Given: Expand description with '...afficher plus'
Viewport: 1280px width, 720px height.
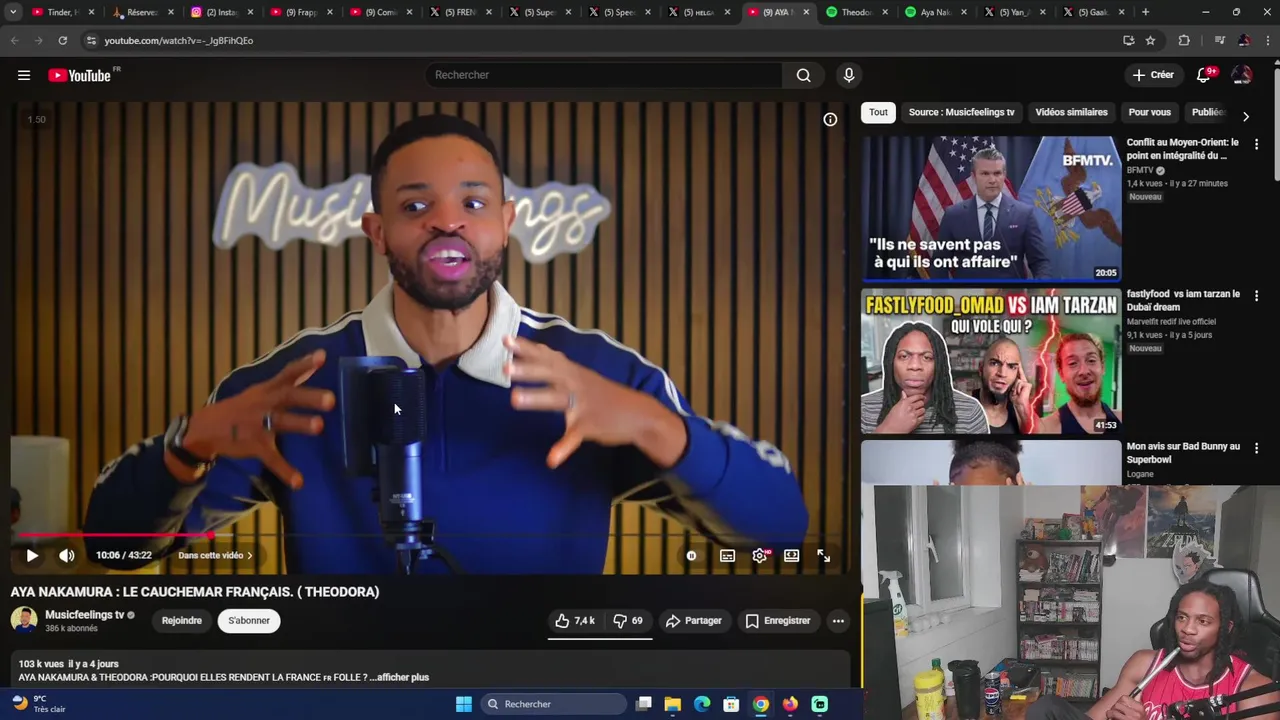Looking at the screenshot, I should (399, 677).
